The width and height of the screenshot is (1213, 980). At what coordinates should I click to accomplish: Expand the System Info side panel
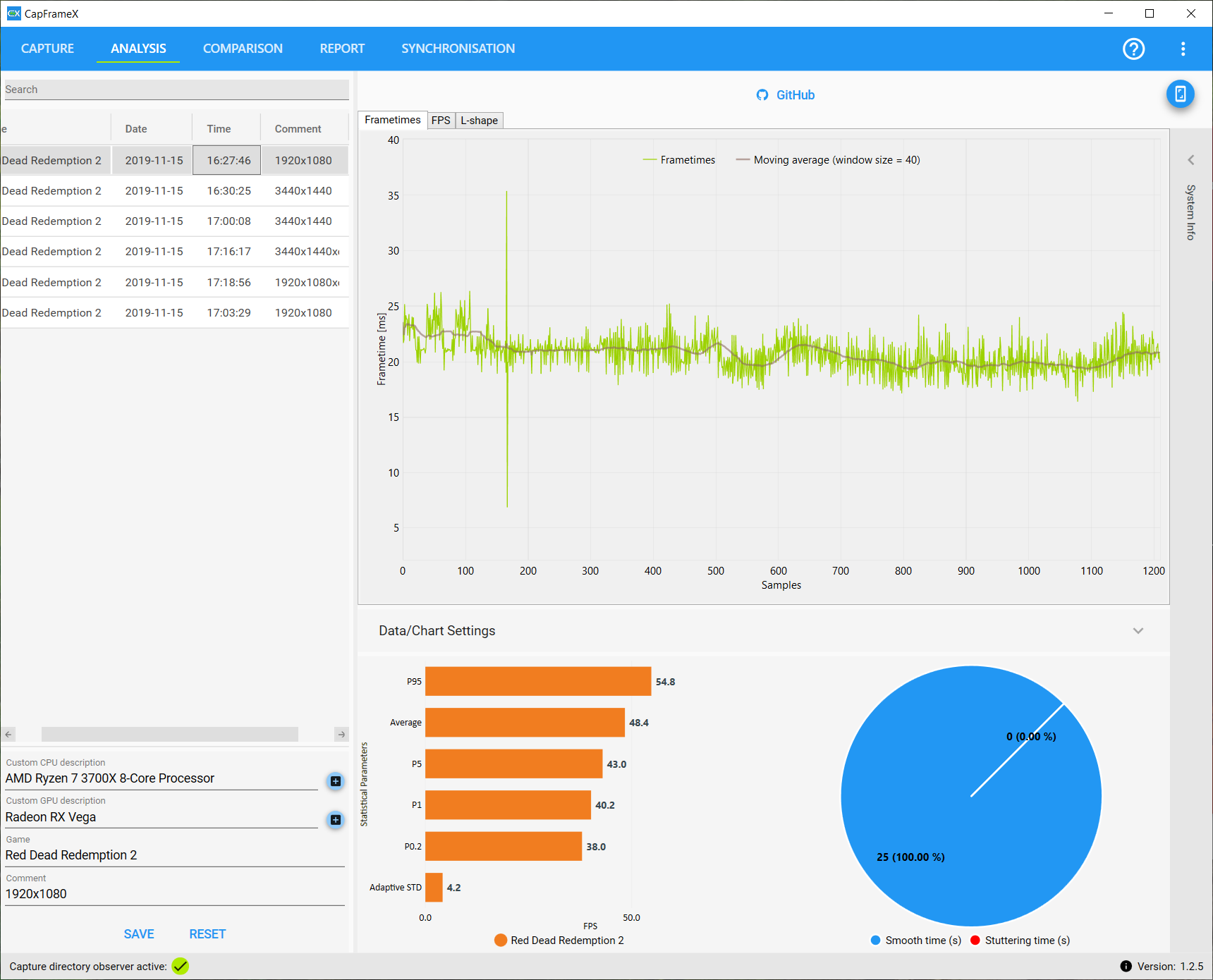[1191, 160]
